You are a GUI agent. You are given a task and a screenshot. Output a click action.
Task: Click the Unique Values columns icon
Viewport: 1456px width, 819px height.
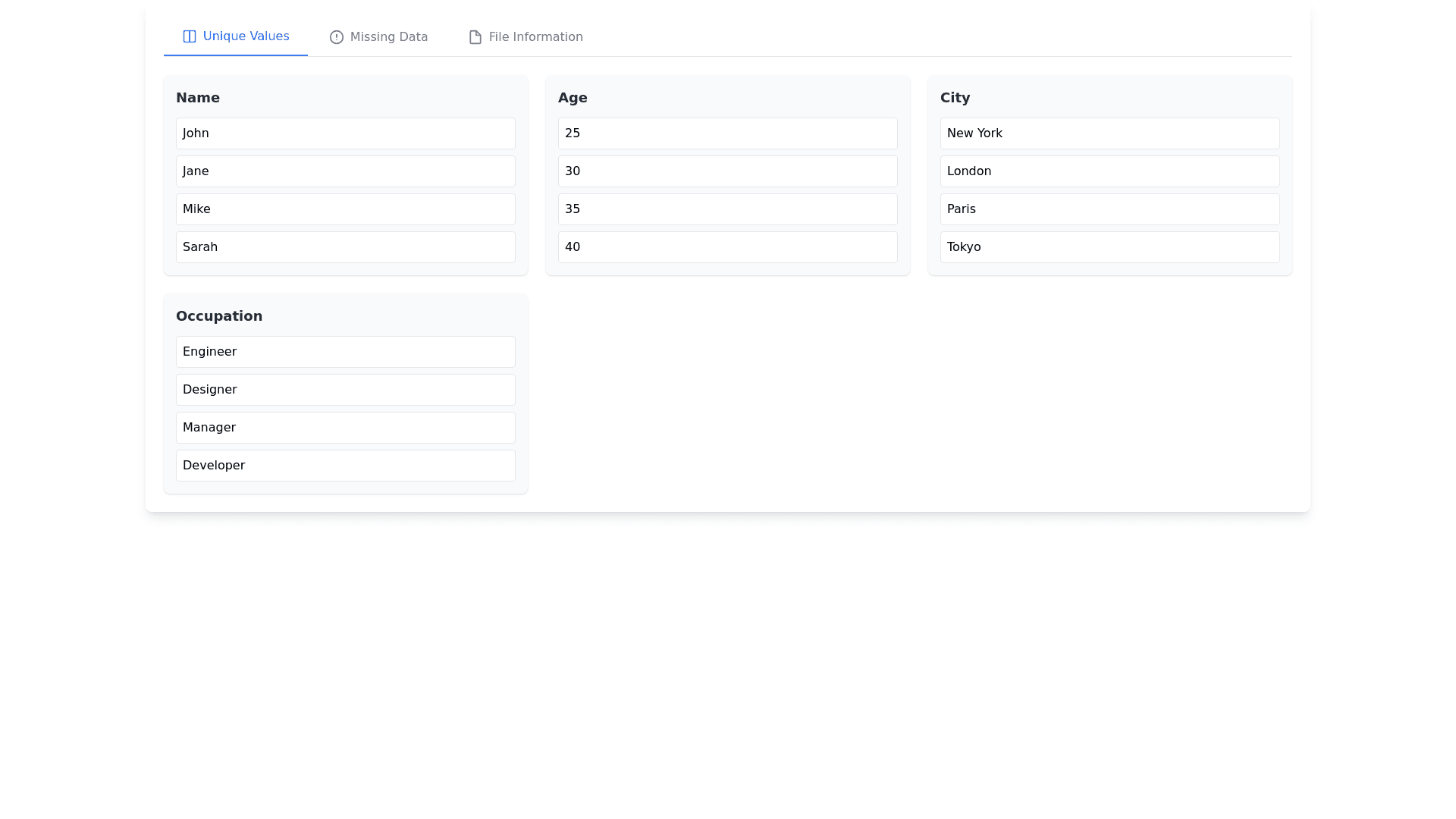click(189, 36)
